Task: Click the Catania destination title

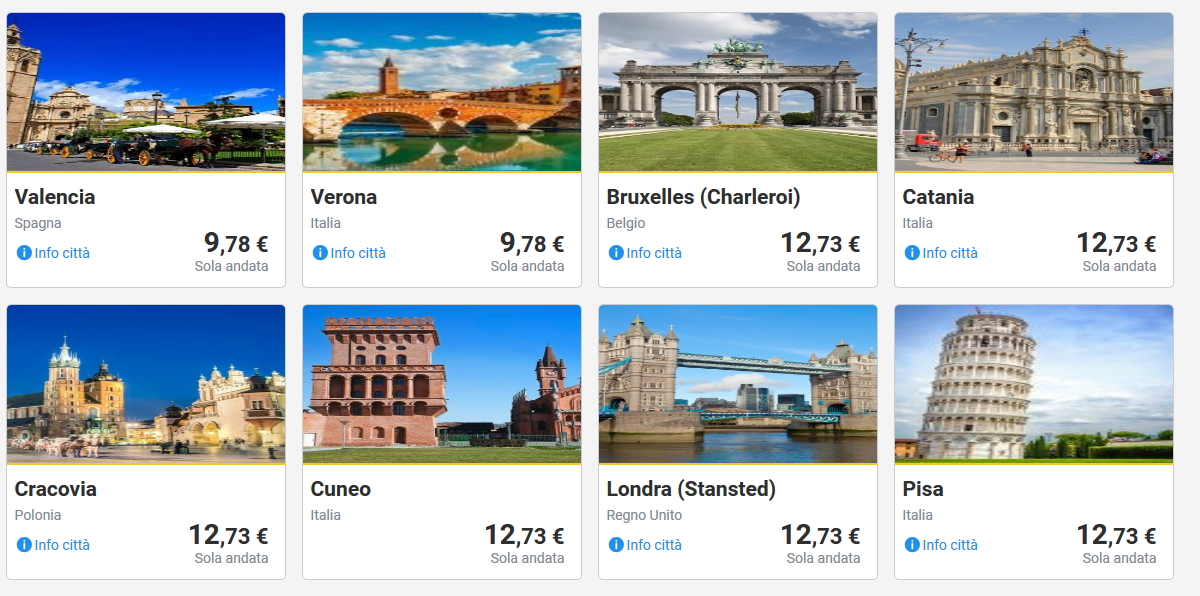Action: 938,197
